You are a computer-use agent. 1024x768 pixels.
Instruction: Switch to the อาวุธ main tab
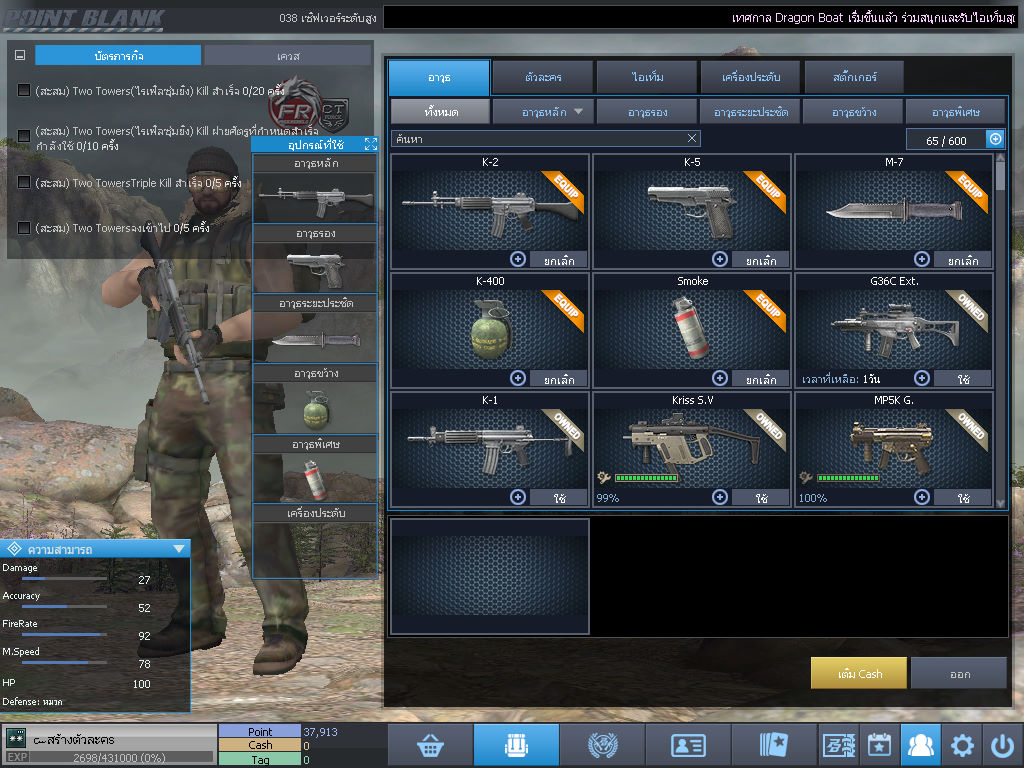tap(439, 77)
